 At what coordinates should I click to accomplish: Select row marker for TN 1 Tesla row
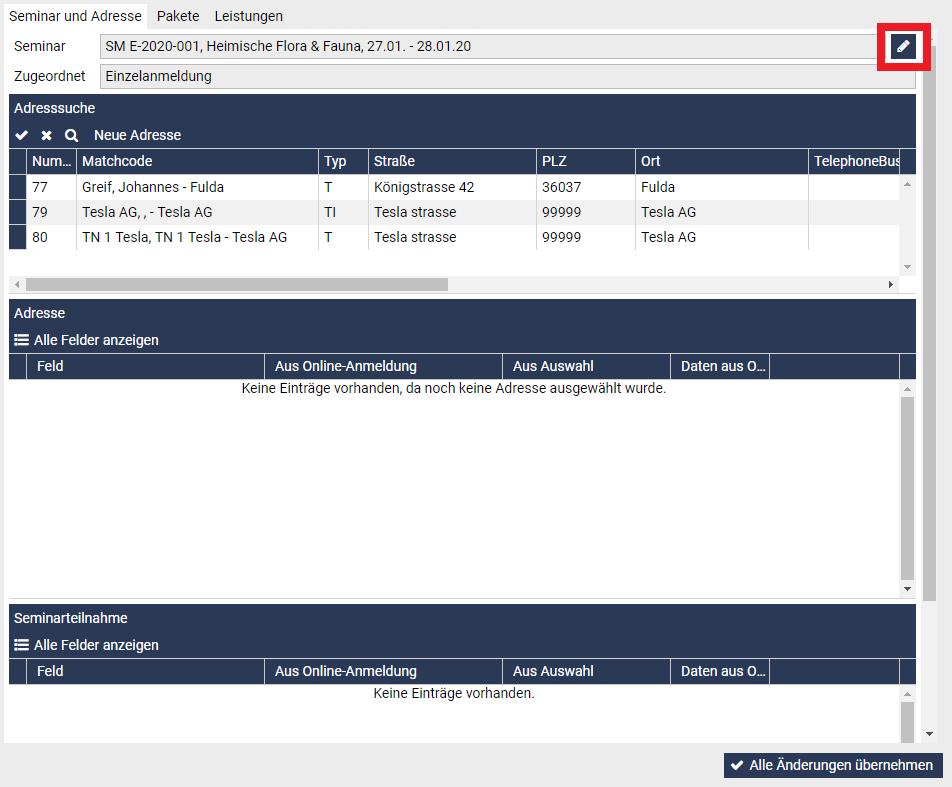coord(18,237)
